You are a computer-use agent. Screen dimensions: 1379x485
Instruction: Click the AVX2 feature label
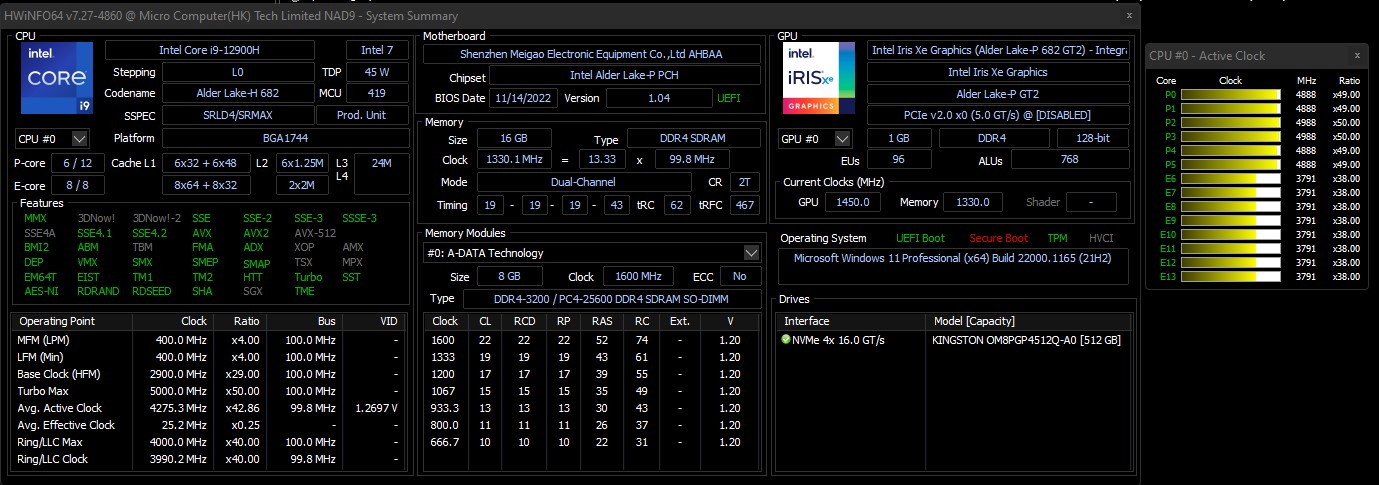[256, 233]
